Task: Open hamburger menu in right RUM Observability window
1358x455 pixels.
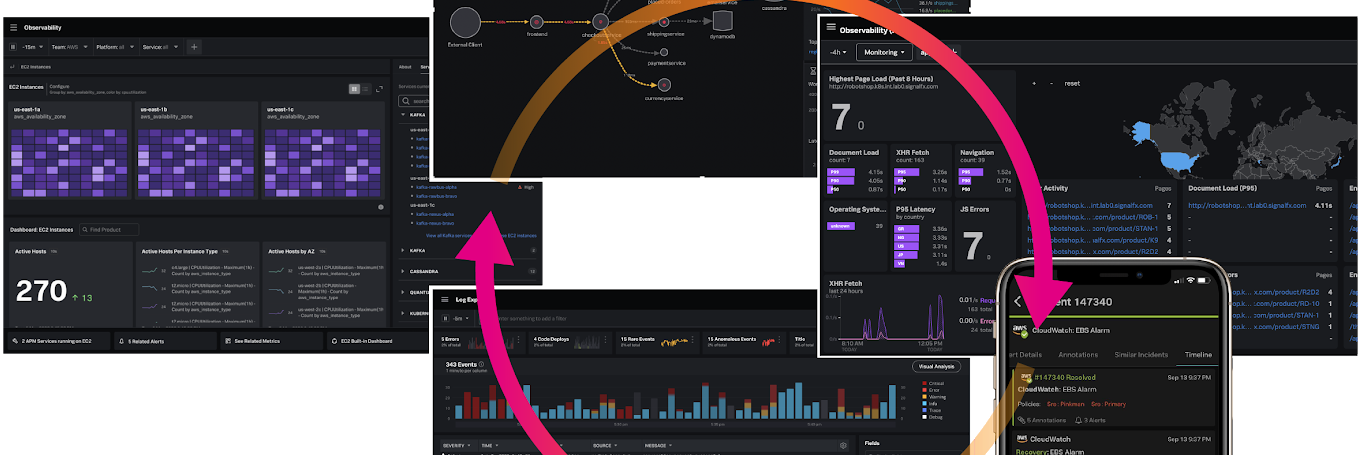Action: point(831,28)
